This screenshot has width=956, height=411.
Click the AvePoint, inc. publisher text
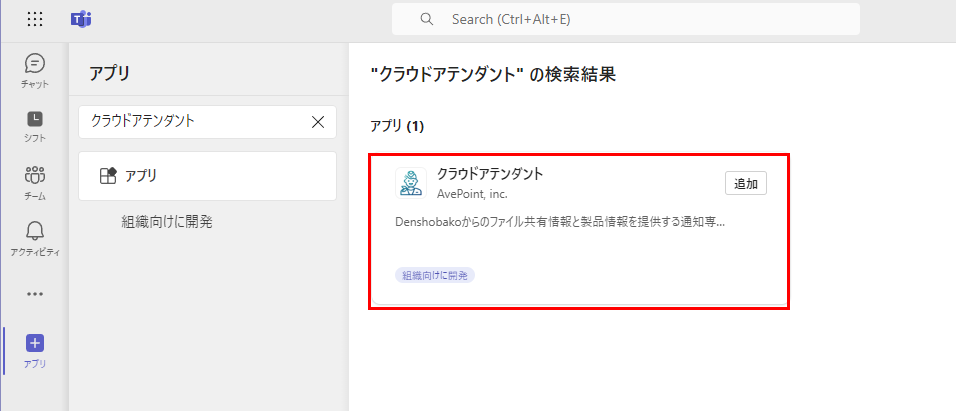pos(472,195)
